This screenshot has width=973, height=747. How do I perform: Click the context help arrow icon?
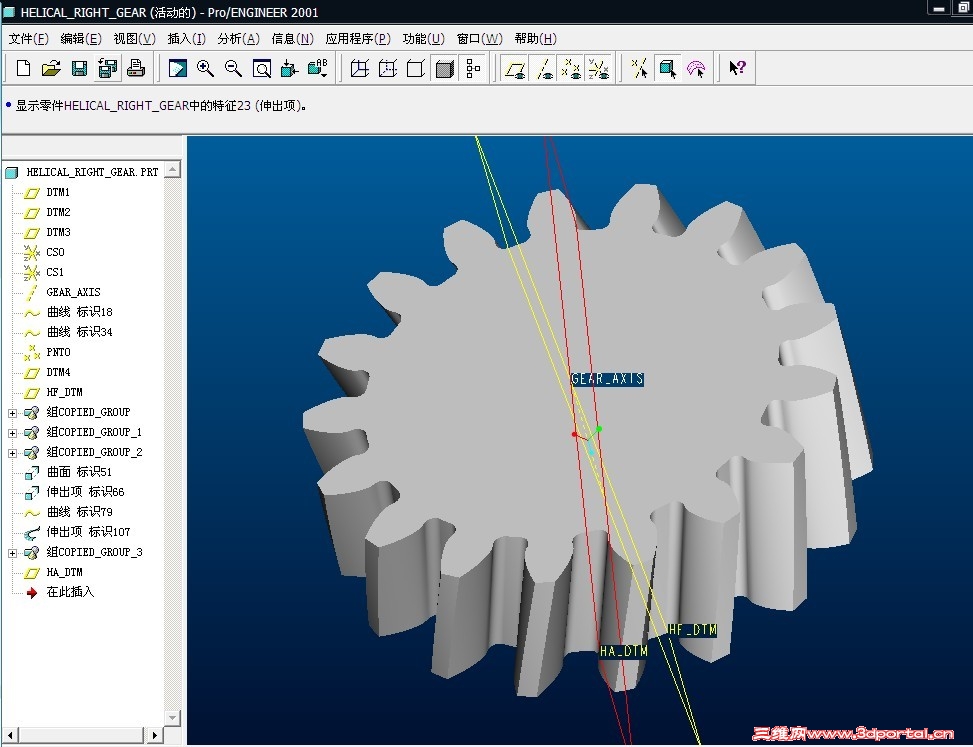click(x=737, y=69)
